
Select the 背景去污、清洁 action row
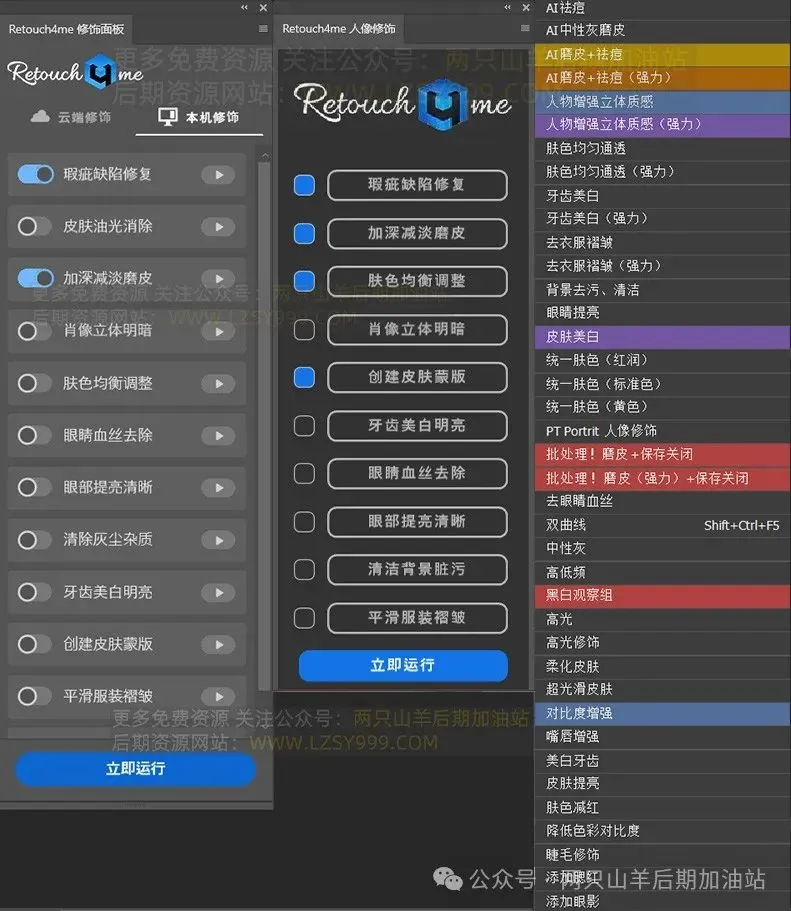pos(662,290)
